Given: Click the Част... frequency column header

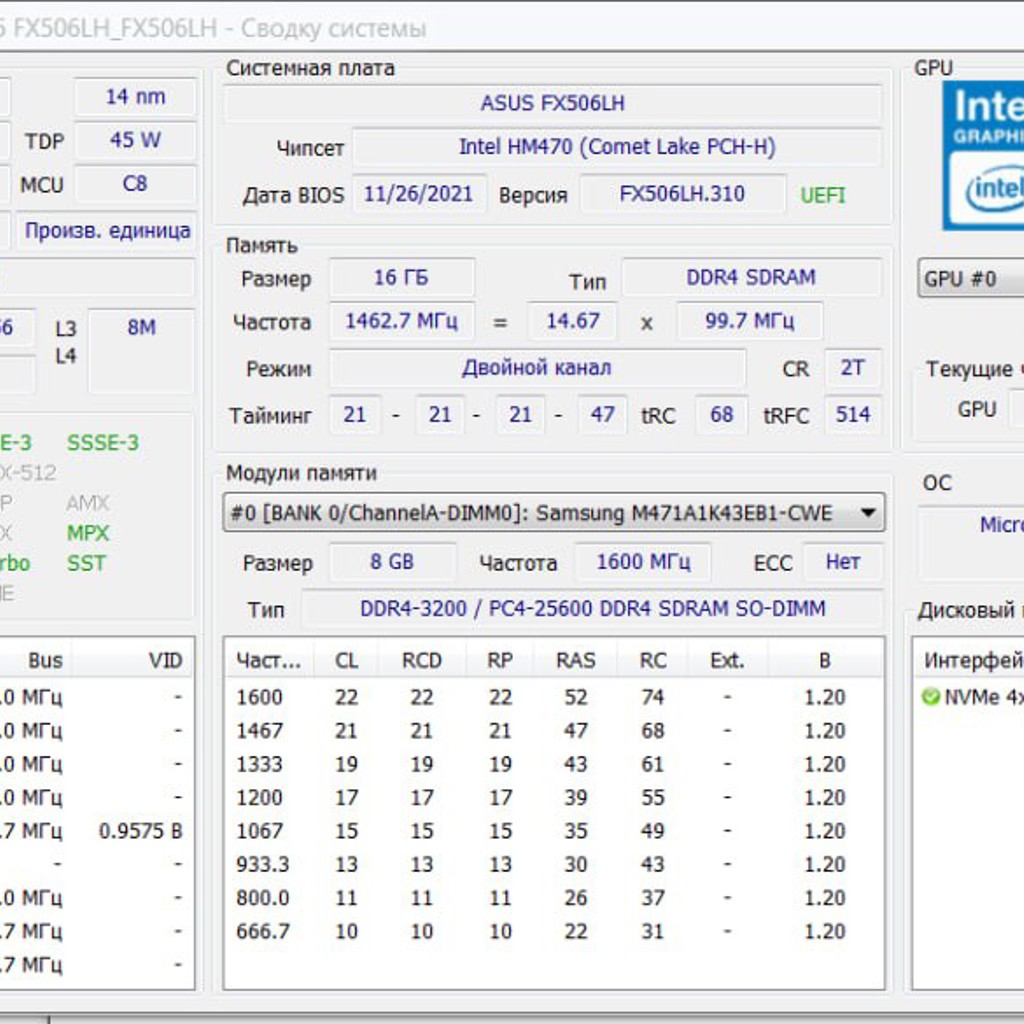Looking at the screenshot, I should click(269, 660).
